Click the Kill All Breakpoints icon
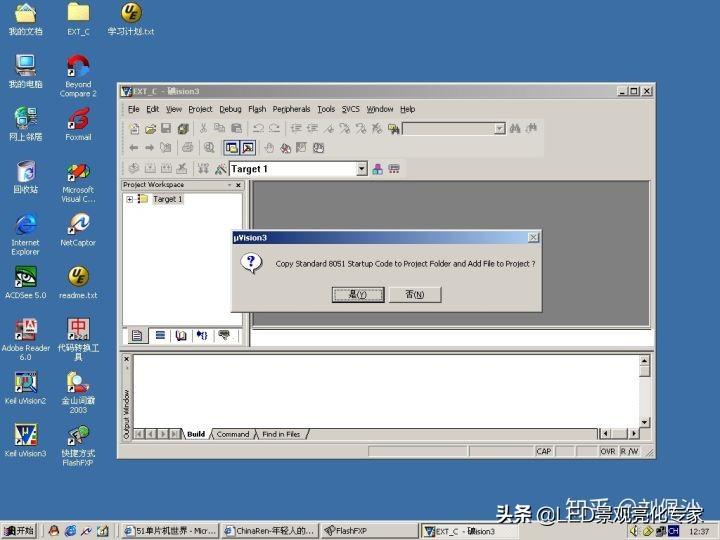The image size is (720, 540). click(x=285, y=148)
